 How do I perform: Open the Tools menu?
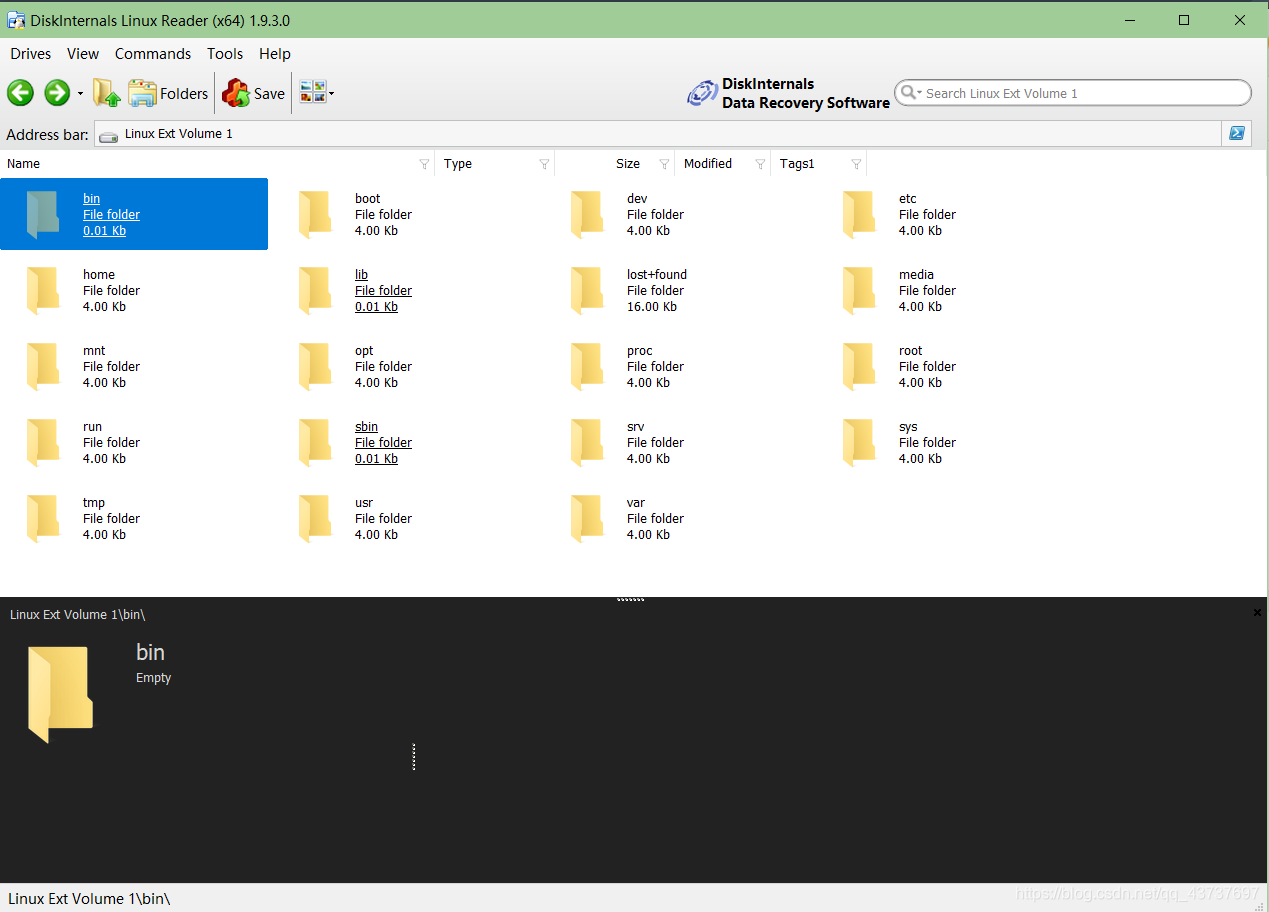coord(225,54)
